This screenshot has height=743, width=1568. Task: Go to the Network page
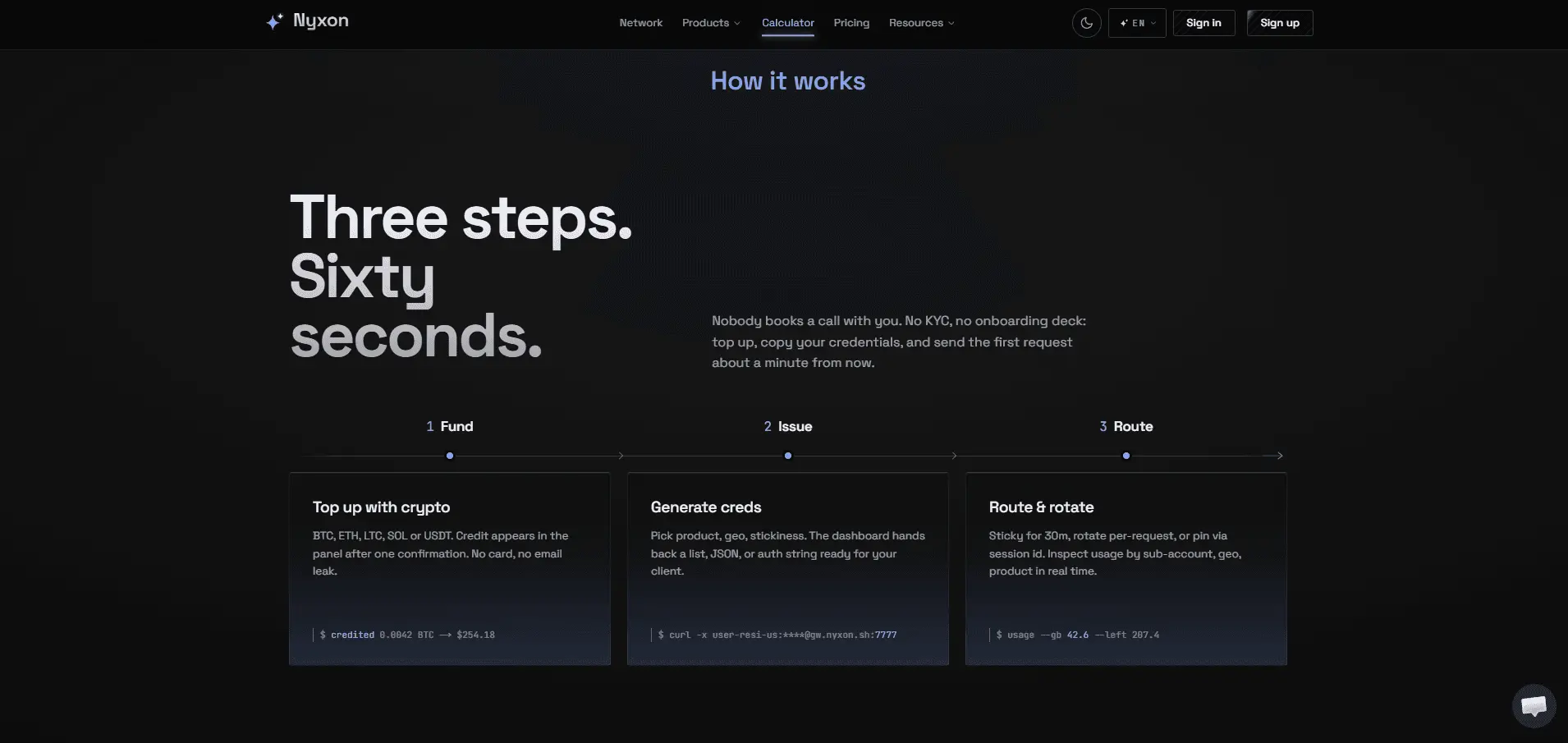coord(640,23)
